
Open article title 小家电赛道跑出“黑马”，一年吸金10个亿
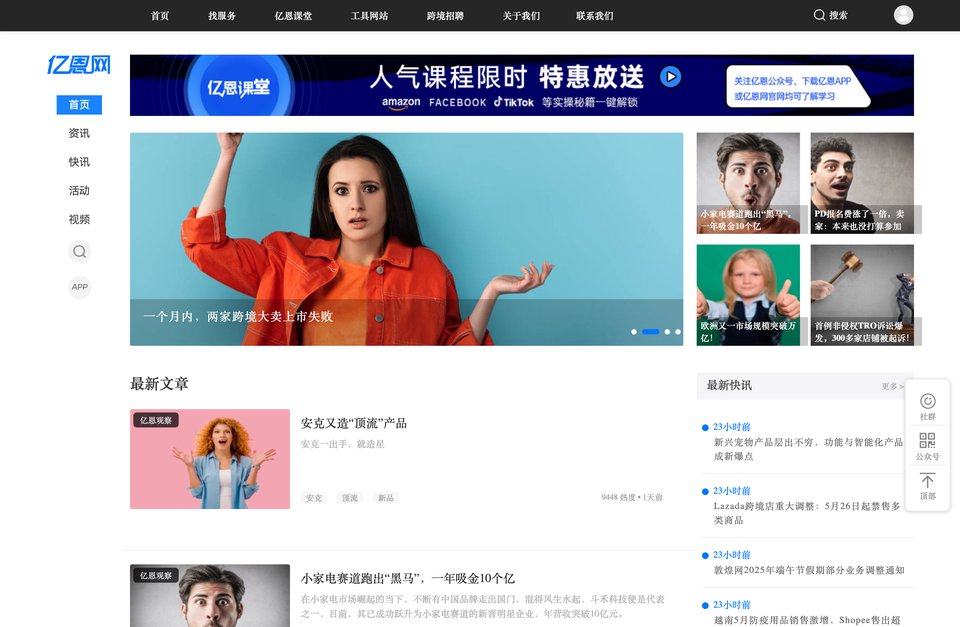[x=408, y=579]
